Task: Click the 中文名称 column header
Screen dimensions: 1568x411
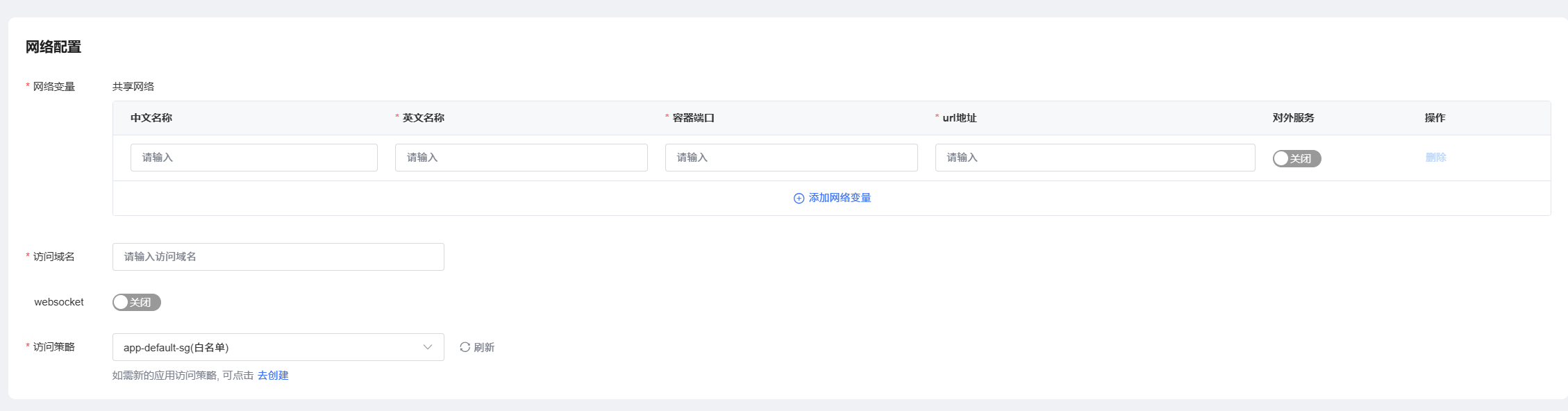Action: click(x=151, y=118)
